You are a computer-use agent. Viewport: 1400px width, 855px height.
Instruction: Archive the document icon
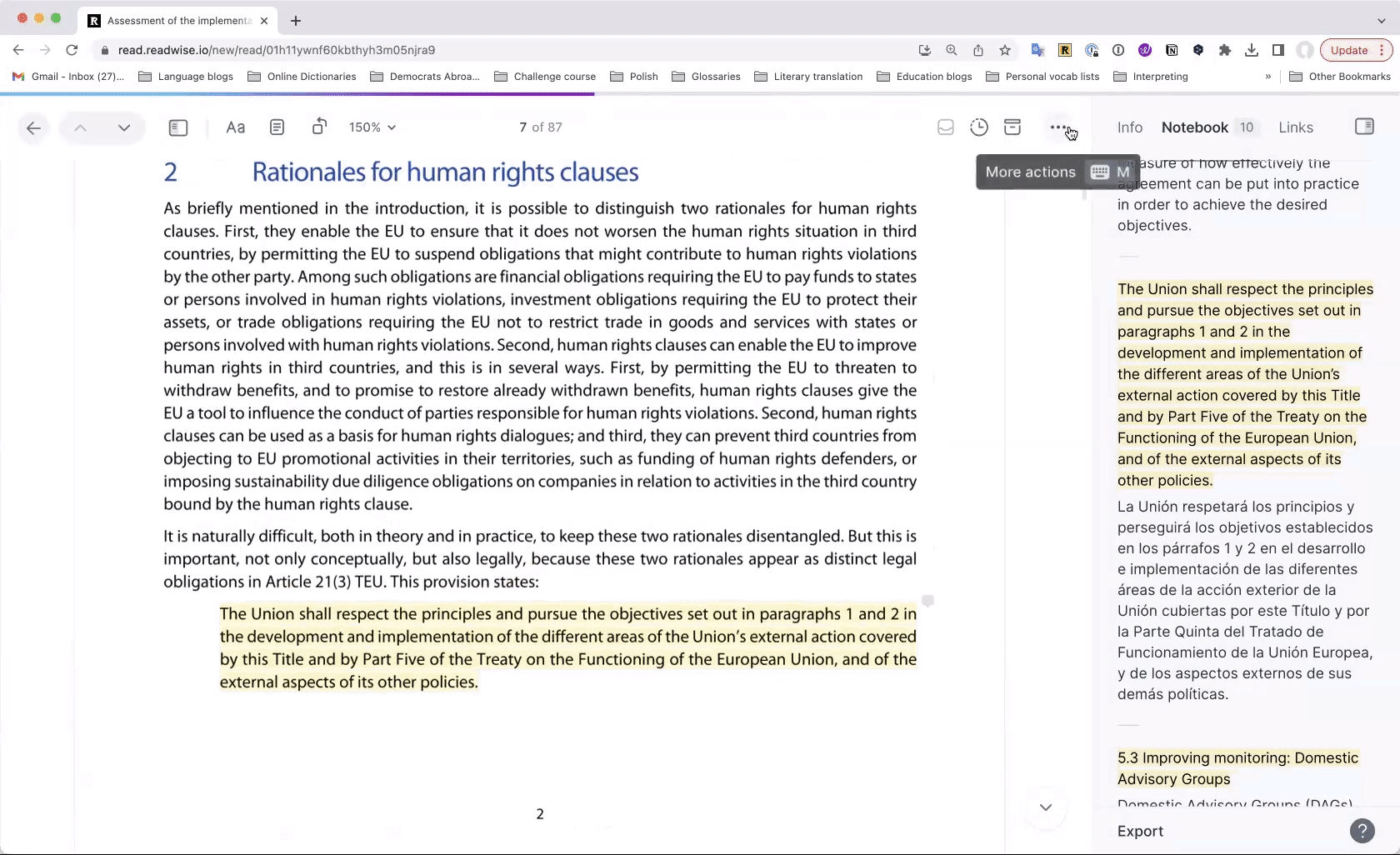(x=1012, y=127)
